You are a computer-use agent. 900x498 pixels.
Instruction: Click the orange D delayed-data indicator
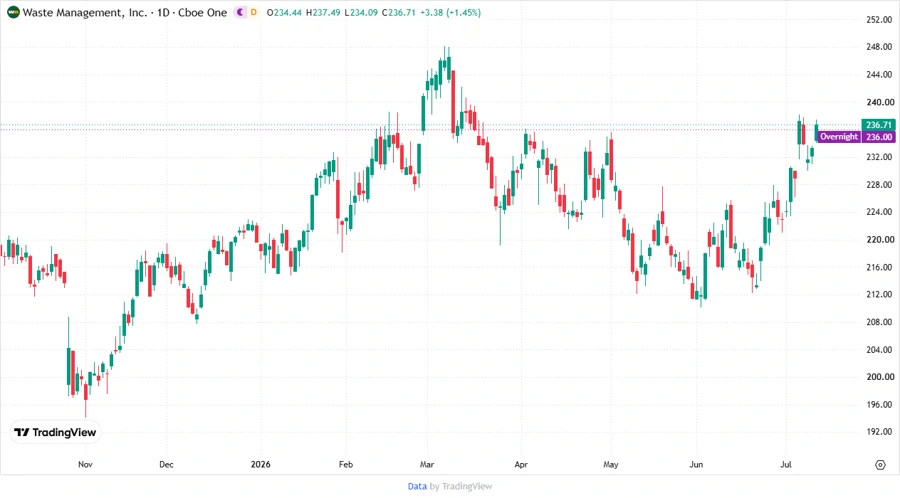click(253, 12)
